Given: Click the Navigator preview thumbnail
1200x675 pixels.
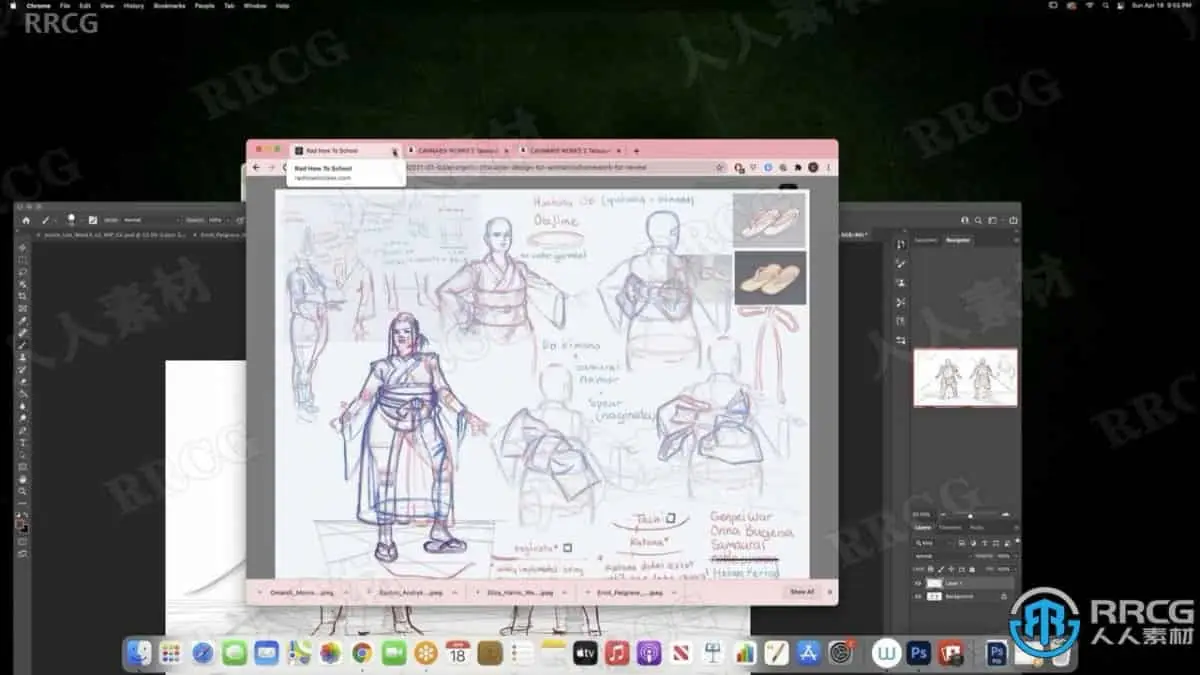Looking at the screenshot, I should (966, 377).
